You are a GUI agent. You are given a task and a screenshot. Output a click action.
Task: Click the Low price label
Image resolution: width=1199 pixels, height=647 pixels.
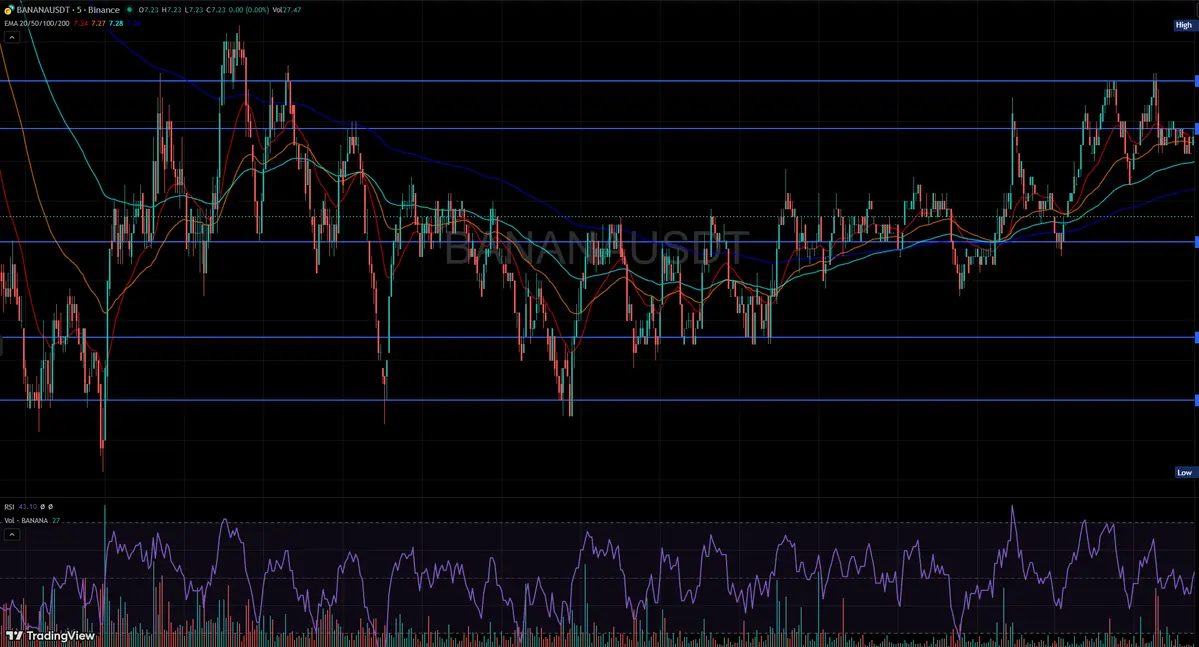(x=1184, y=473)
